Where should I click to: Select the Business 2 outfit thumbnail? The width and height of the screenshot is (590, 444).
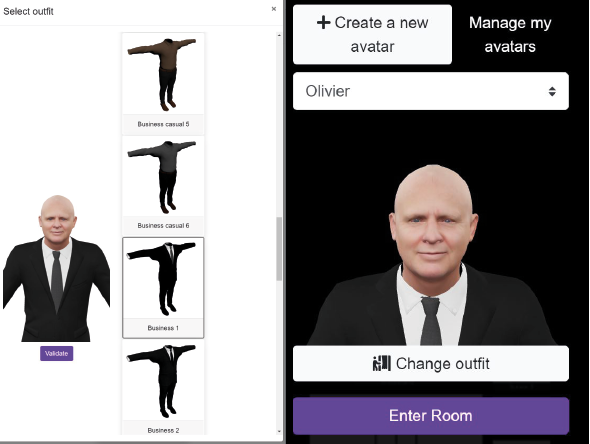coord(163,388)
